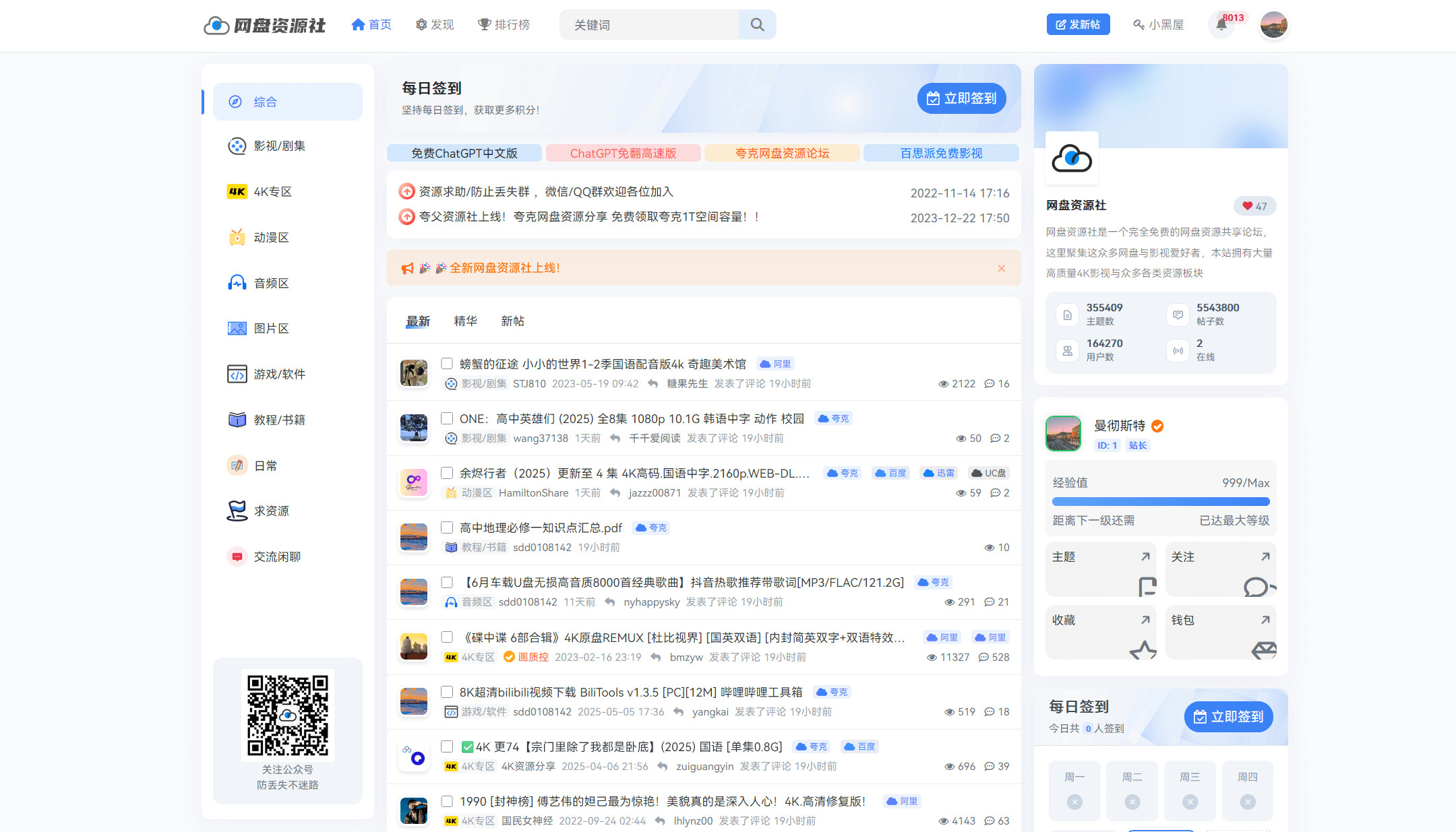1456x832 pixels.
Task: Click the 关键词 search input field
Action: tap(650, 25)
